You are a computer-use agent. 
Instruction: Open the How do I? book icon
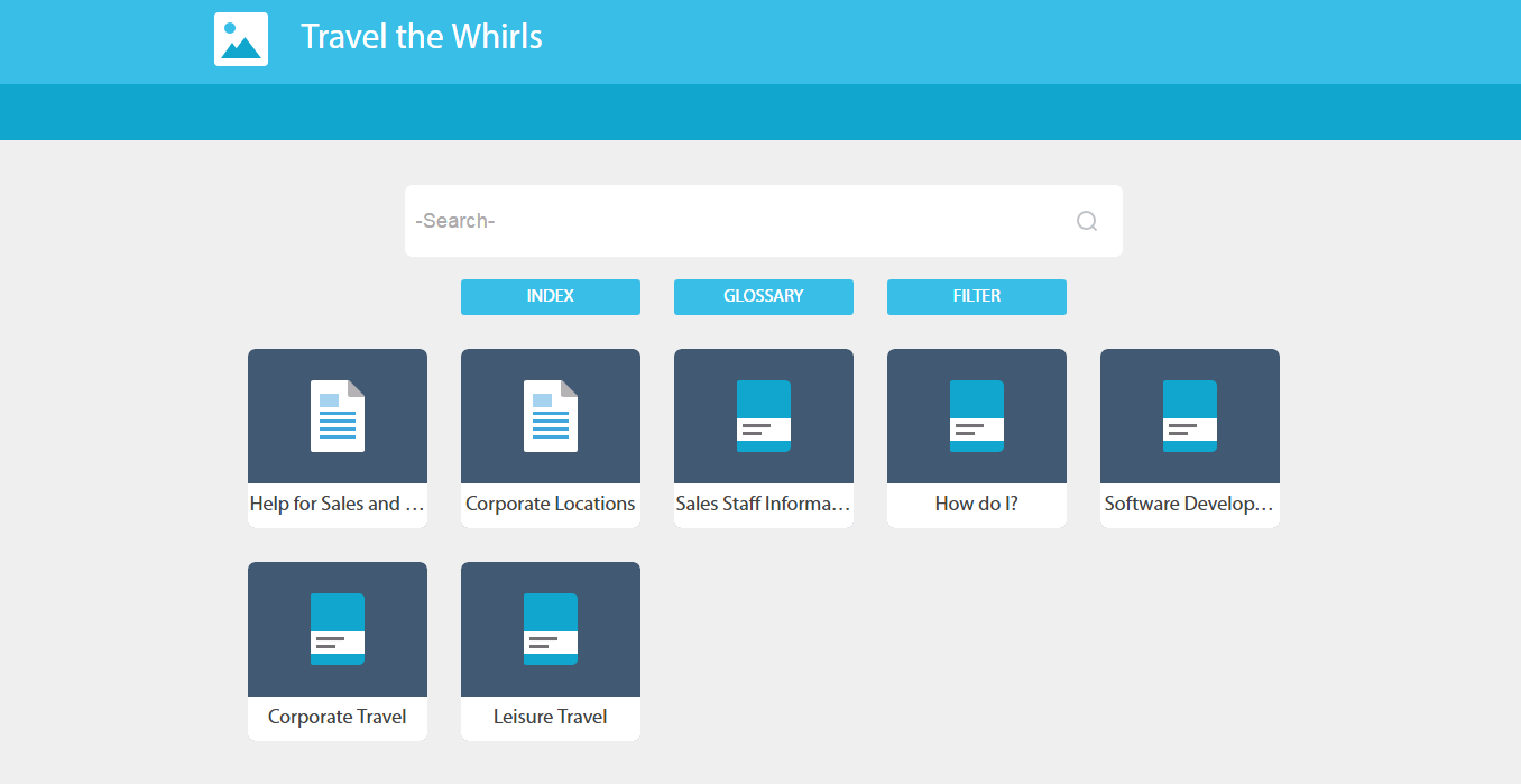click(x=976, y=416)
